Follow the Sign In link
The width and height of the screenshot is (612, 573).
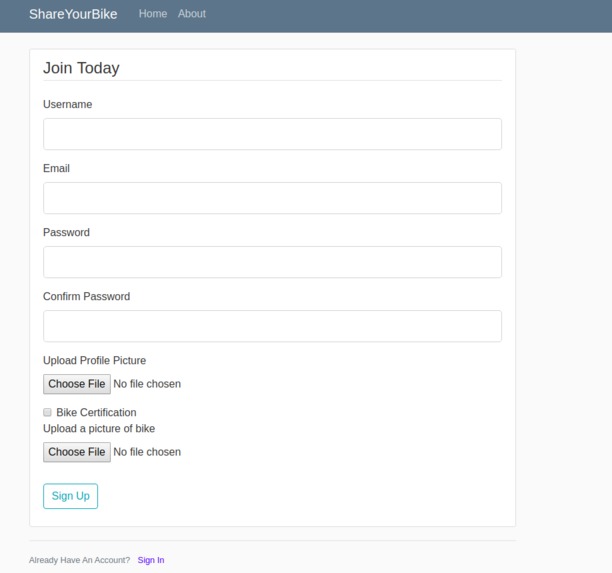point(151,560)
